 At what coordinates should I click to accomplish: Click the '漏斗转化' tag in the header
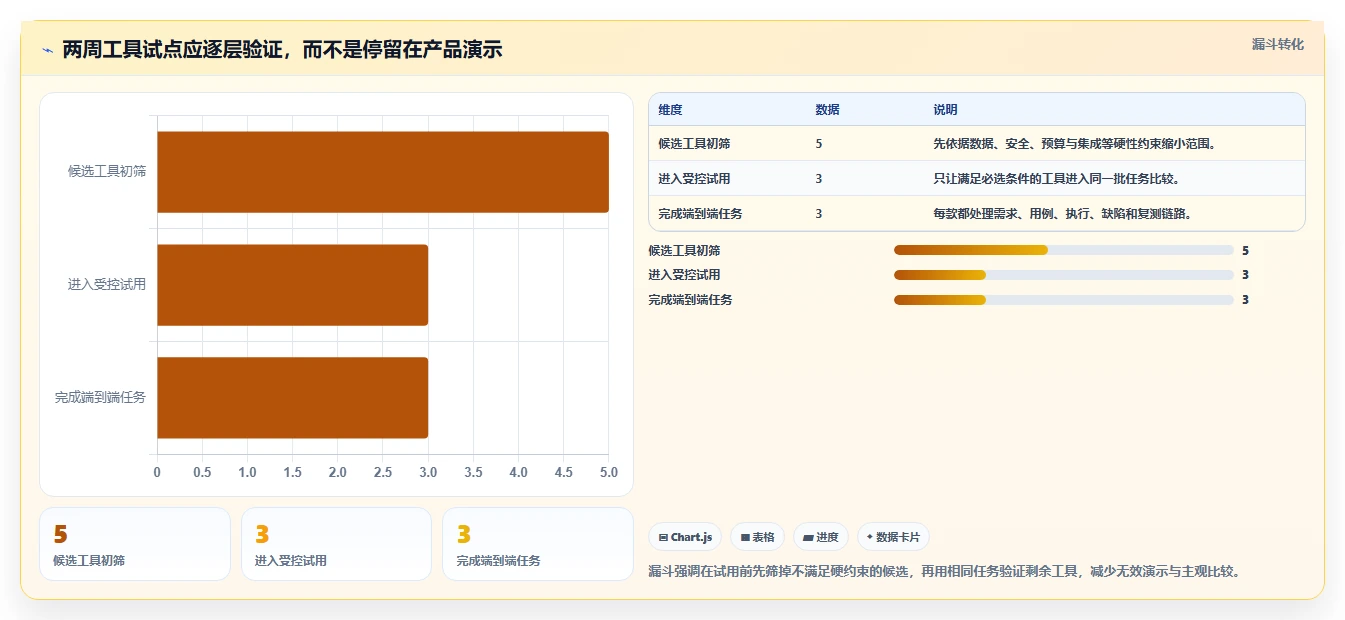click(1278, 44)
